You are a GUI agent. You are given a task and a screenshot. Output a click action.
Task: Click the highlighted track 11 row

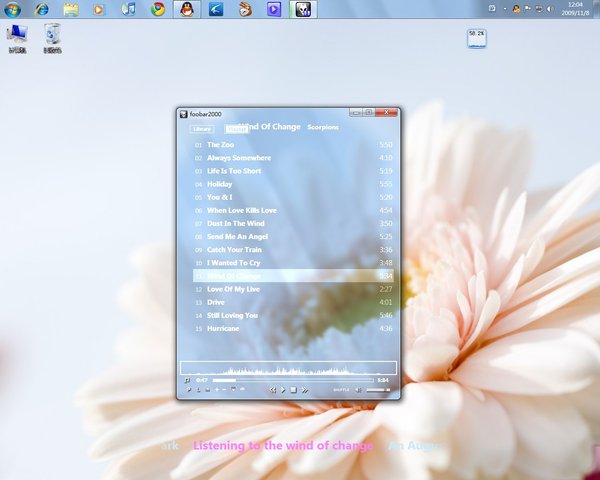[x=293, y=276]
